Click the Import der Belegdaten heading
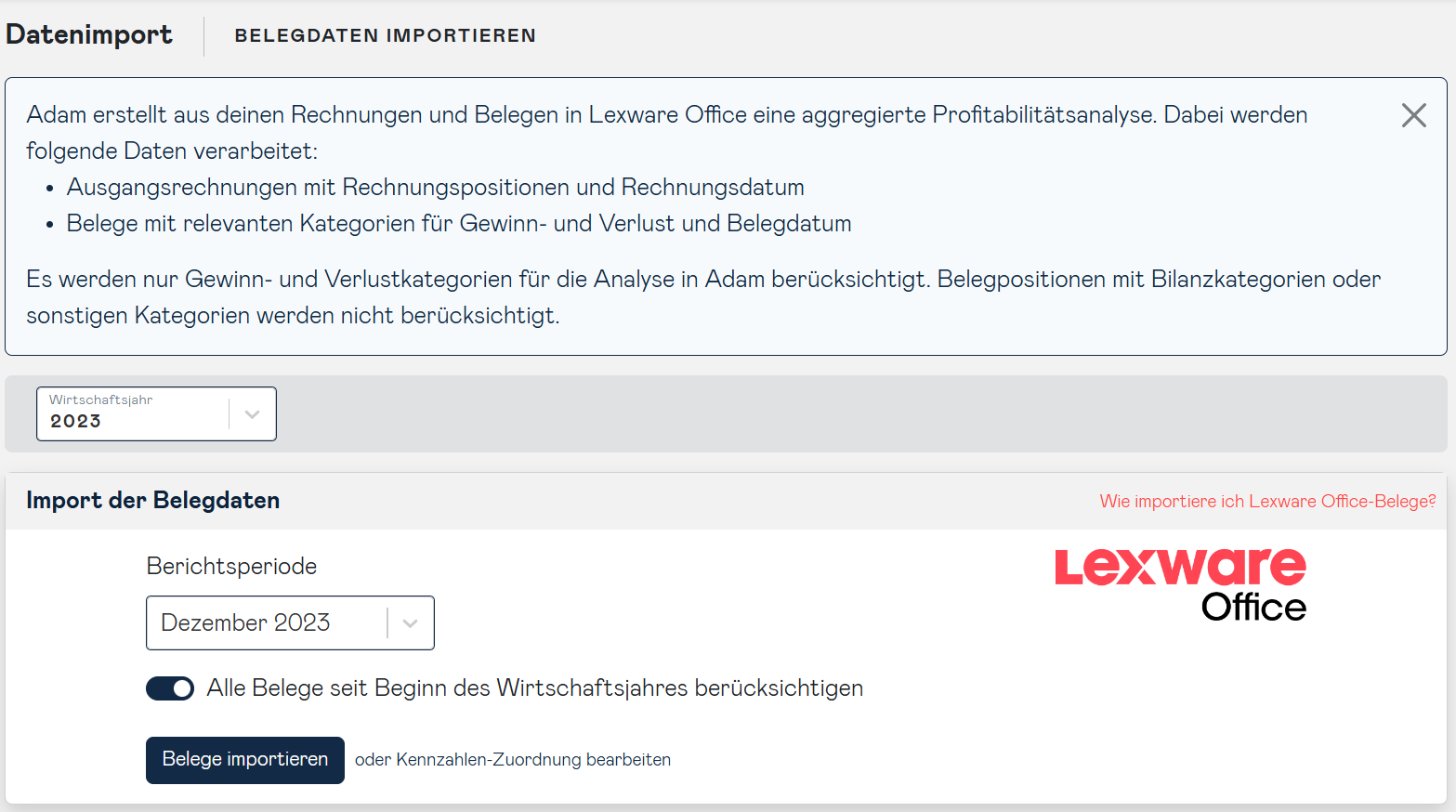This screenshot has width=1456, height=812. [153, 501]
